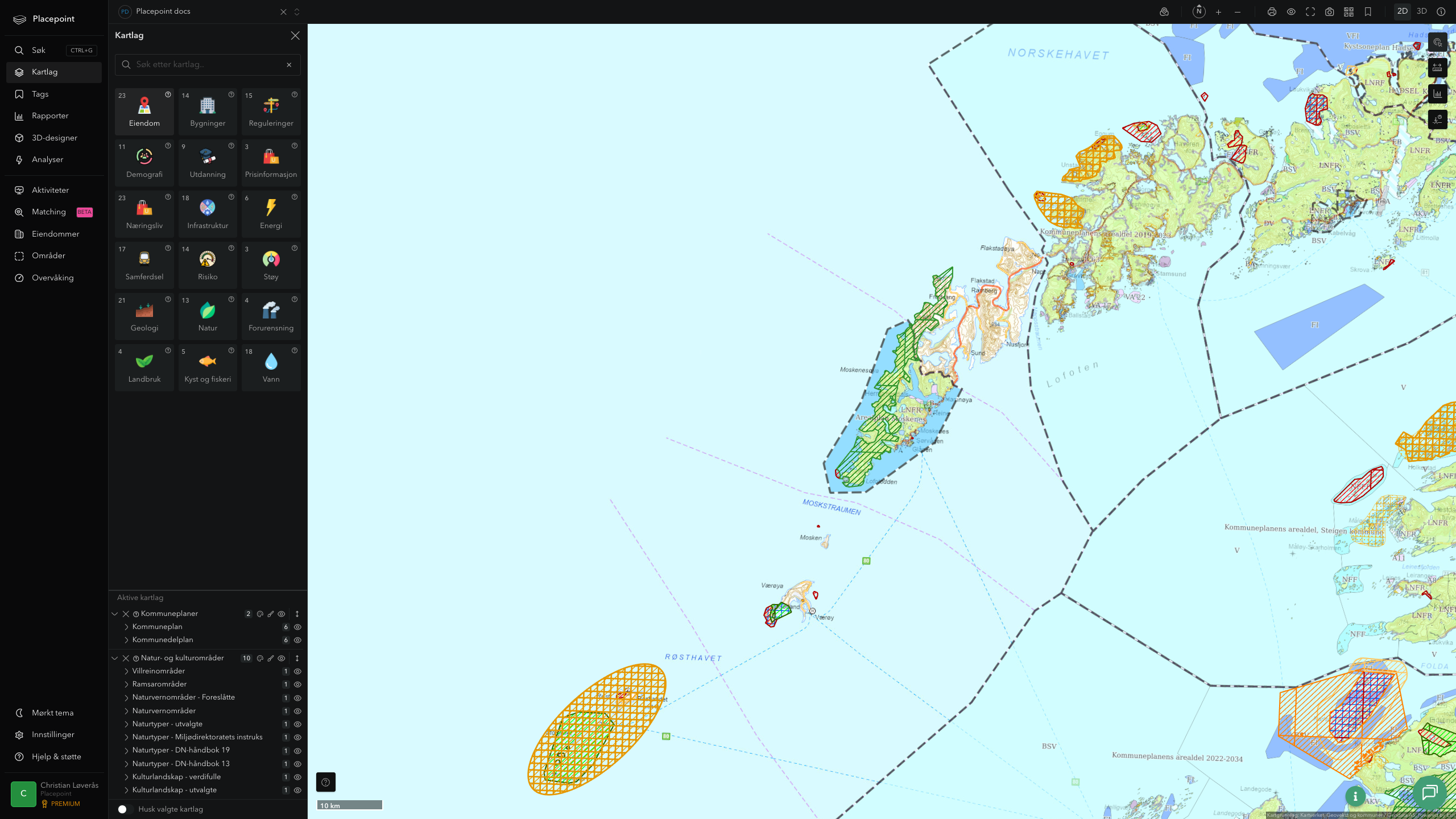The image size is (1456, 819).
Task: Toggle visibility of Kommuneplan layer
Action: (297, 627)
